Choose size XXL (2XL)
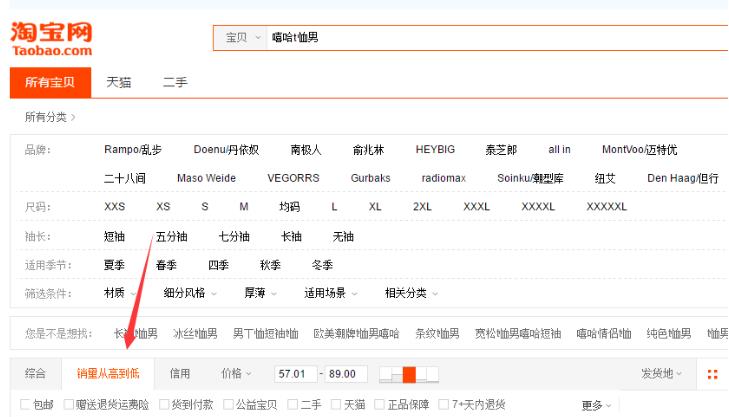The image size is (729, 417). pyautogui.click(x=422, y=207)
